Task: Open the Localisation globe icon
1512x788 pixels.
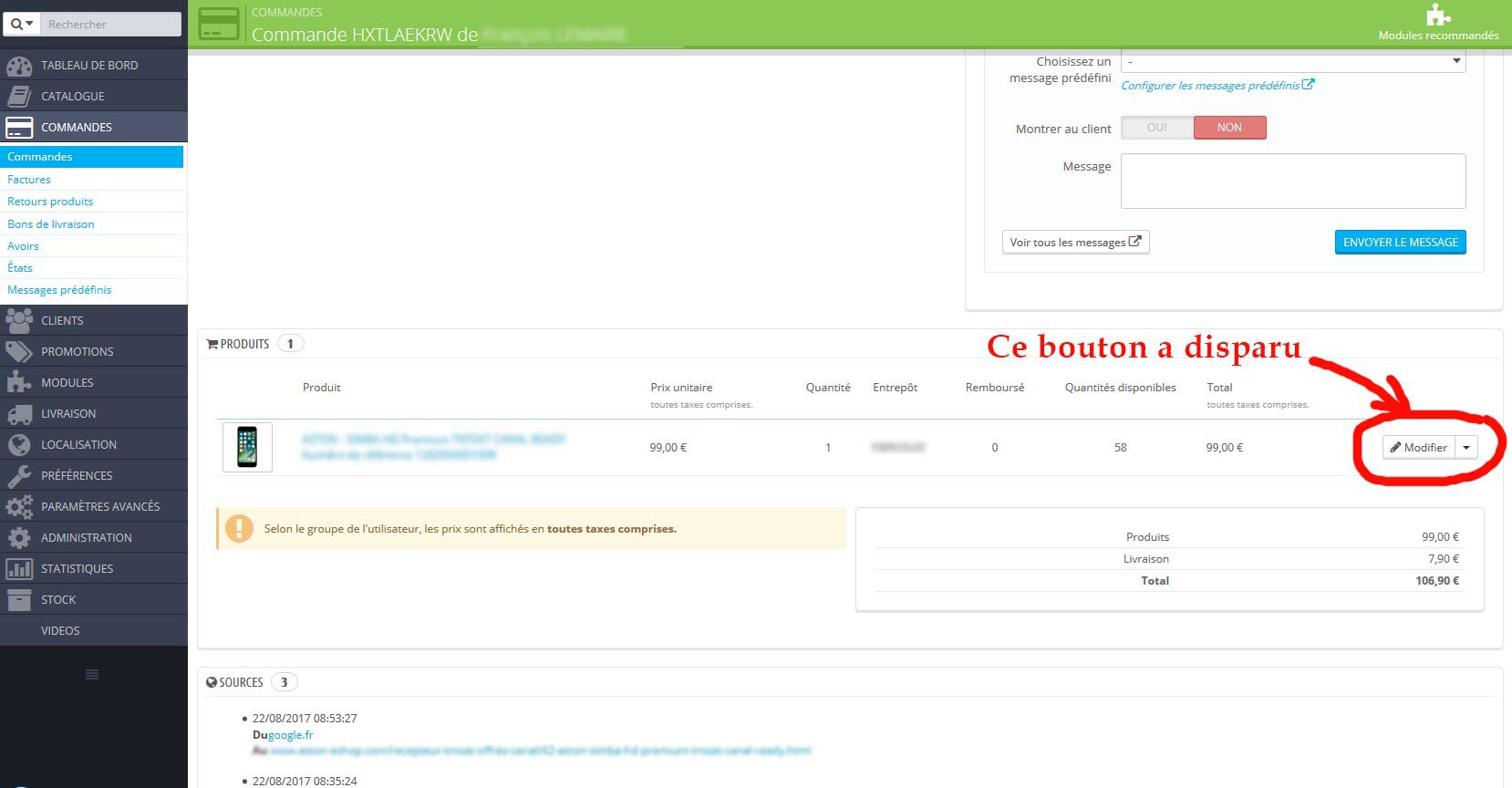Action: (19, 444)
